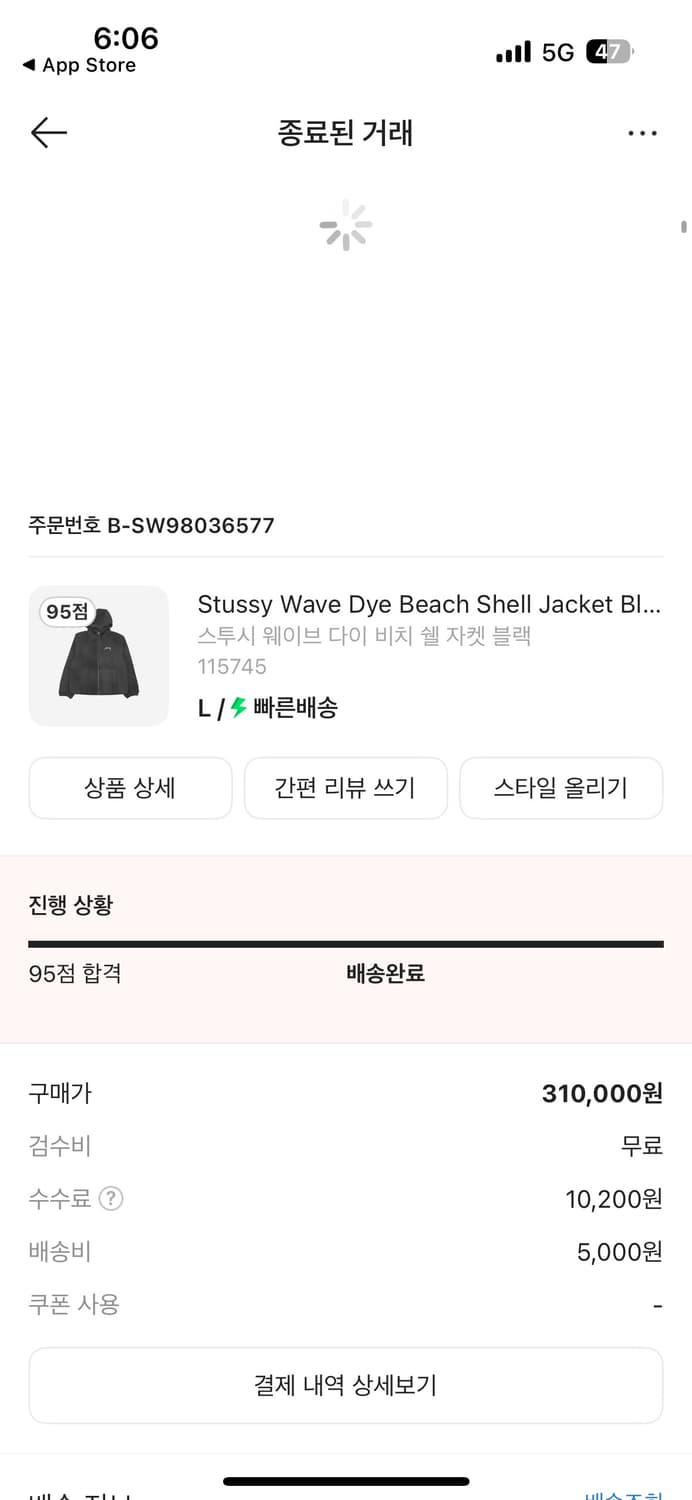Return to App Store via the top-left link
Image resolution: width=692 pixels, height=1500 pixels.
click(x=79, y=65)
